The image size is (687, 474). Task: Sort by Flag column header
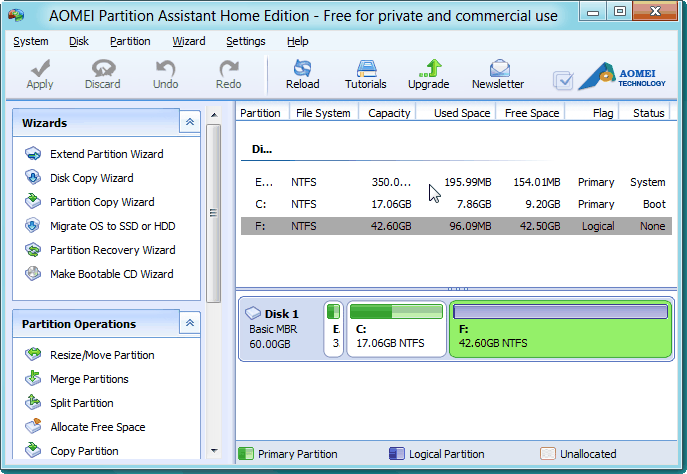[592, 113]
